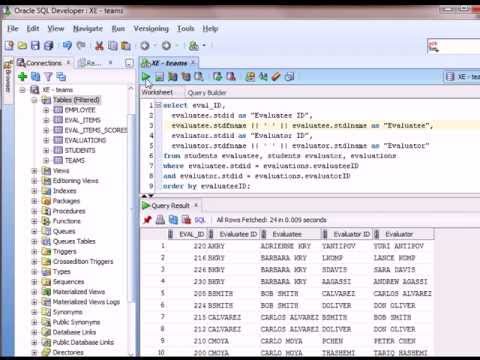This screenshot has height=360, width=480.
Task: Click the Save All icon
Action: 49,45
